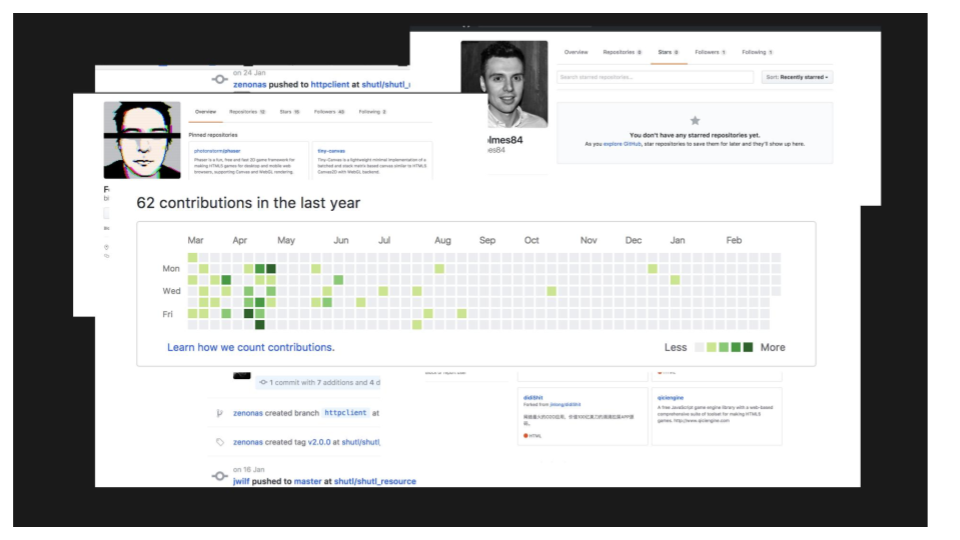This screenshot has height=540, width=960.
Task: Open the Repositories 12 tab
Action: 247,112
